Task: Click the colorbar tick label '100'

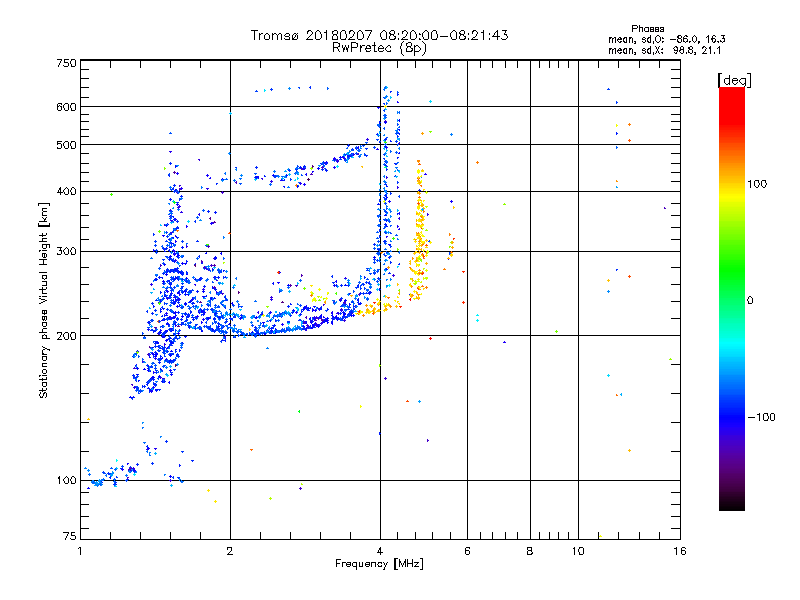Action: (757, 184)
